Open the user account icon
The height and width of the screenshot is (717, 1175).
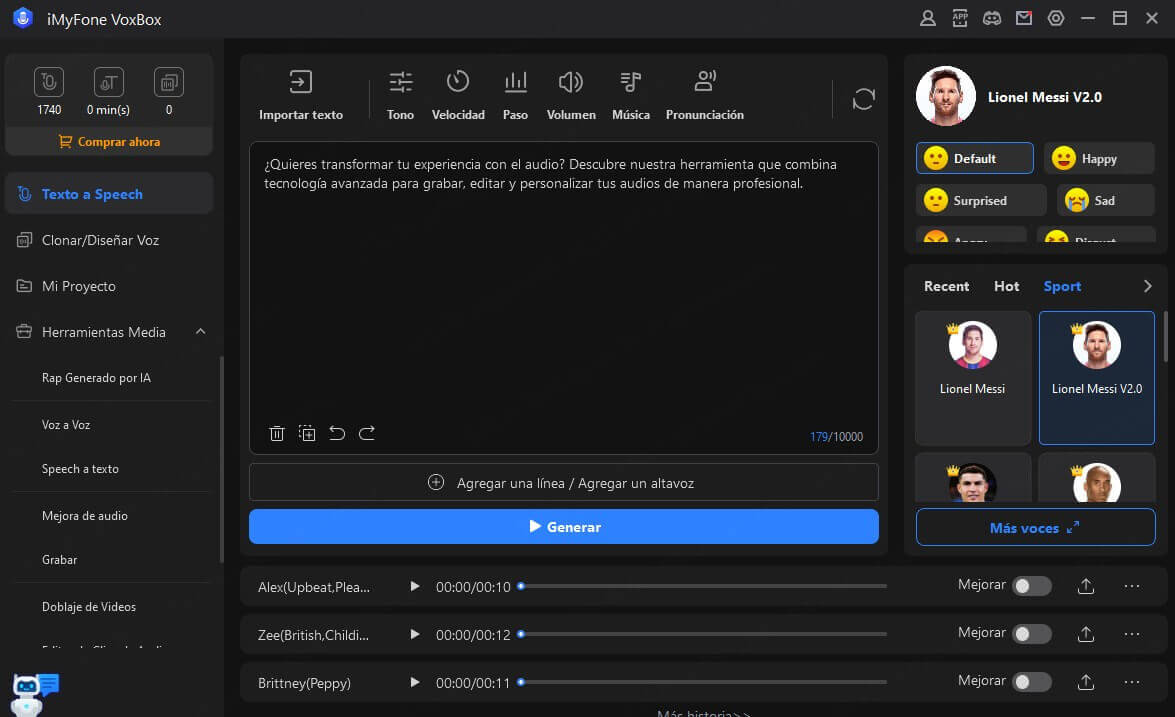928,18
